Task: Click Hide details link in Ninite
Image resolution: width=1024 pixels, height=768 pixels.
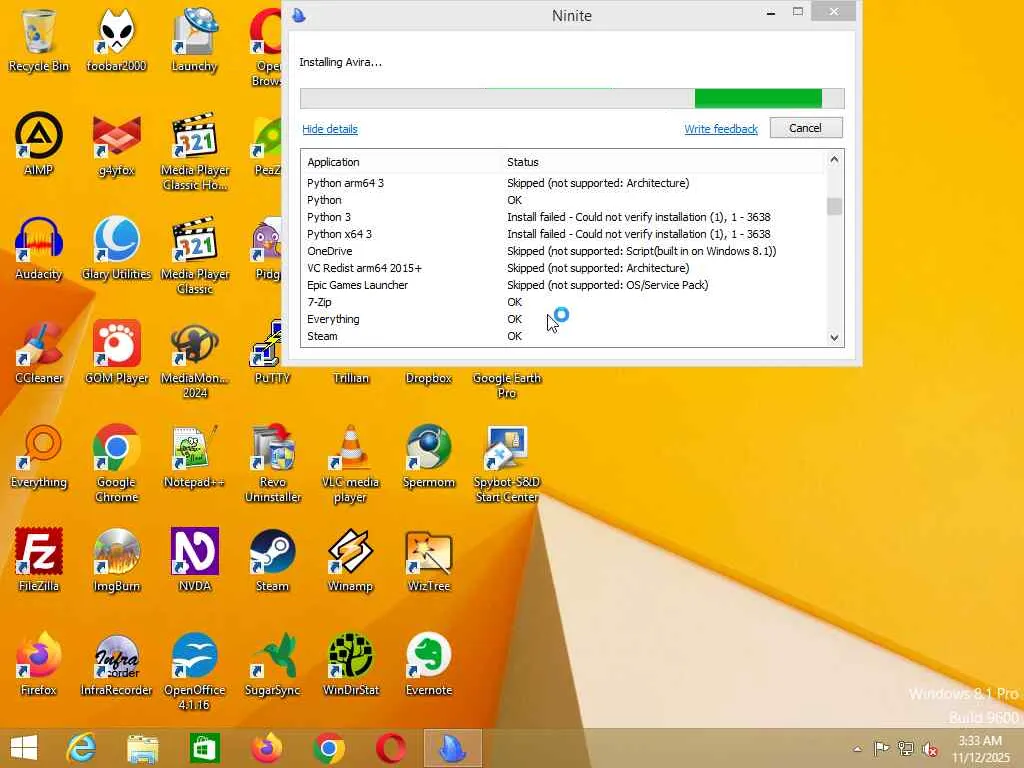Action: click(x=330, y=129)
